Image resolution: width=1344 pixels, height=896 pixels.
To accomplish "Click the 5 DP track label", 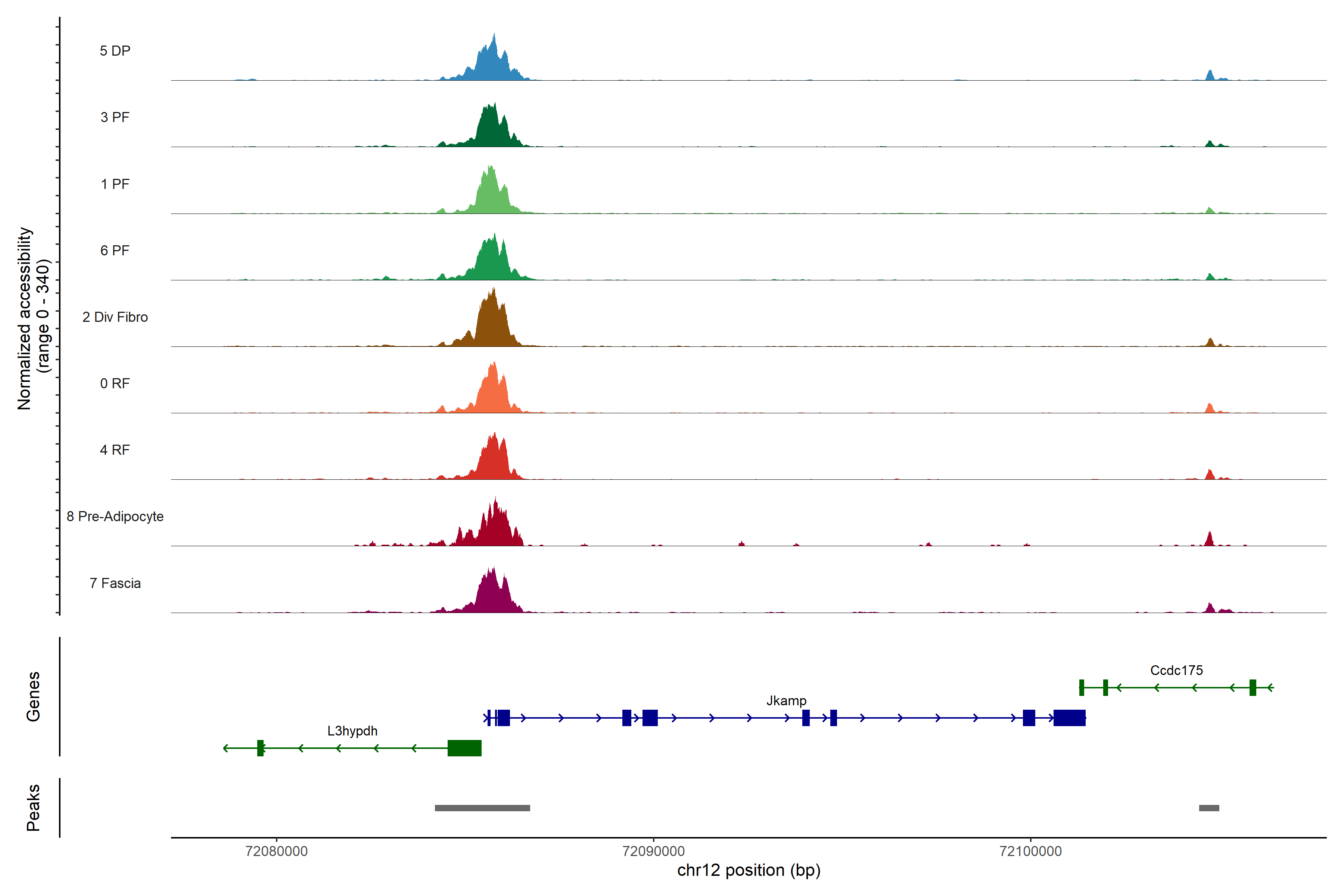I will pos(115,51).
